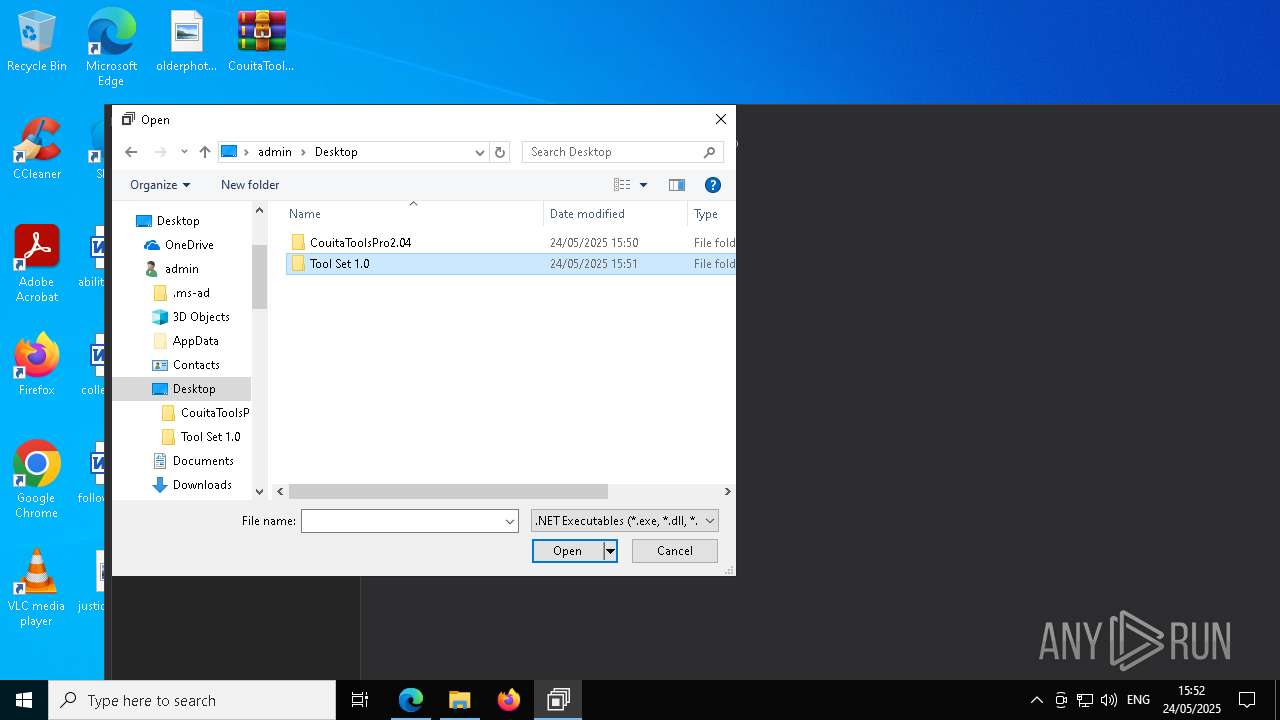The height and width of the screenshot is (720, 1280).
Task: Click navigation pane scroll-down arrow
Action: (260, 492)
